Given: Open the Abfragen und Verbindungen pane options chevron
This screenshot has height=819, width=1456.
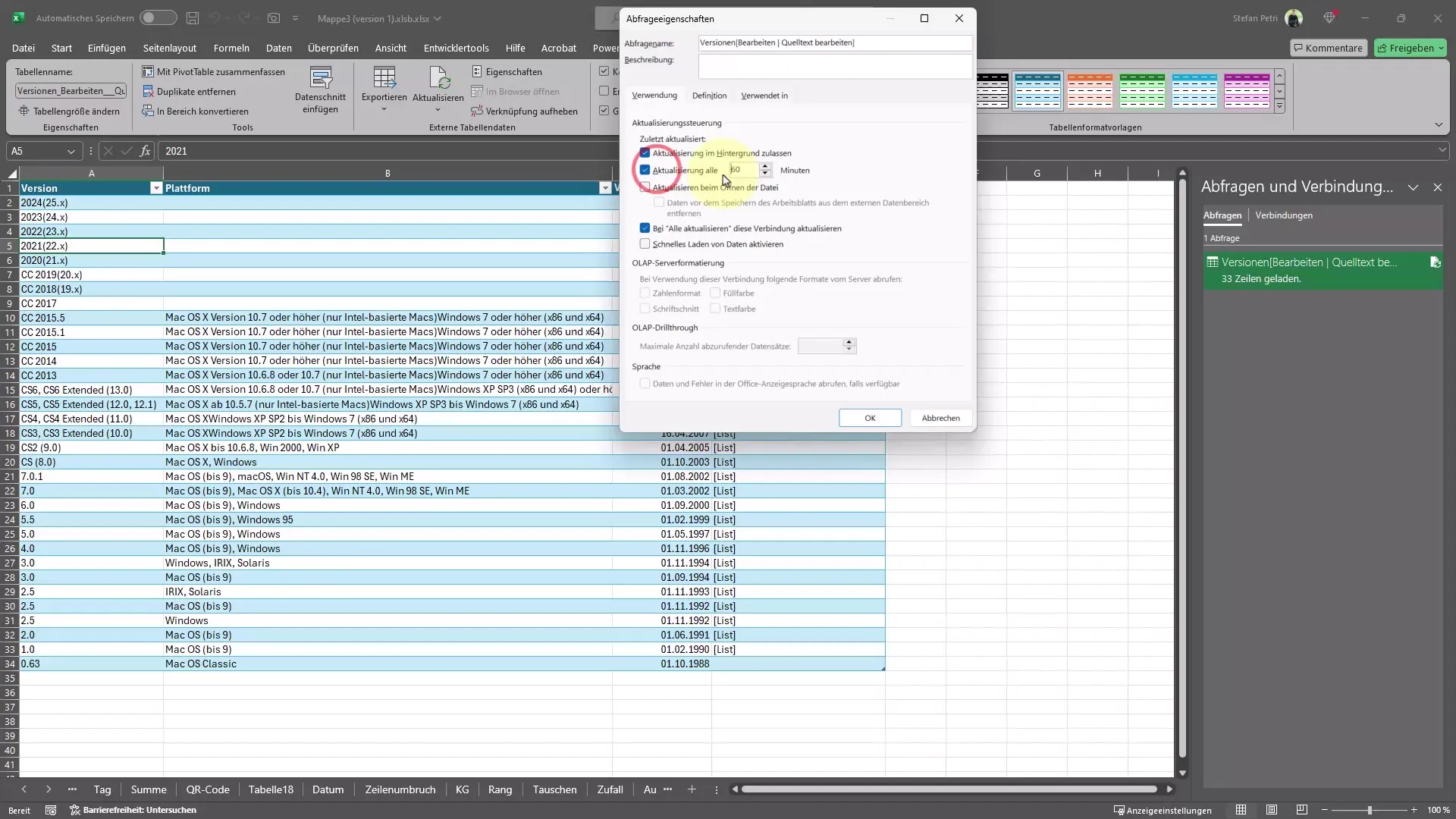Looking at the screenshot, I should pos(1413,187).
